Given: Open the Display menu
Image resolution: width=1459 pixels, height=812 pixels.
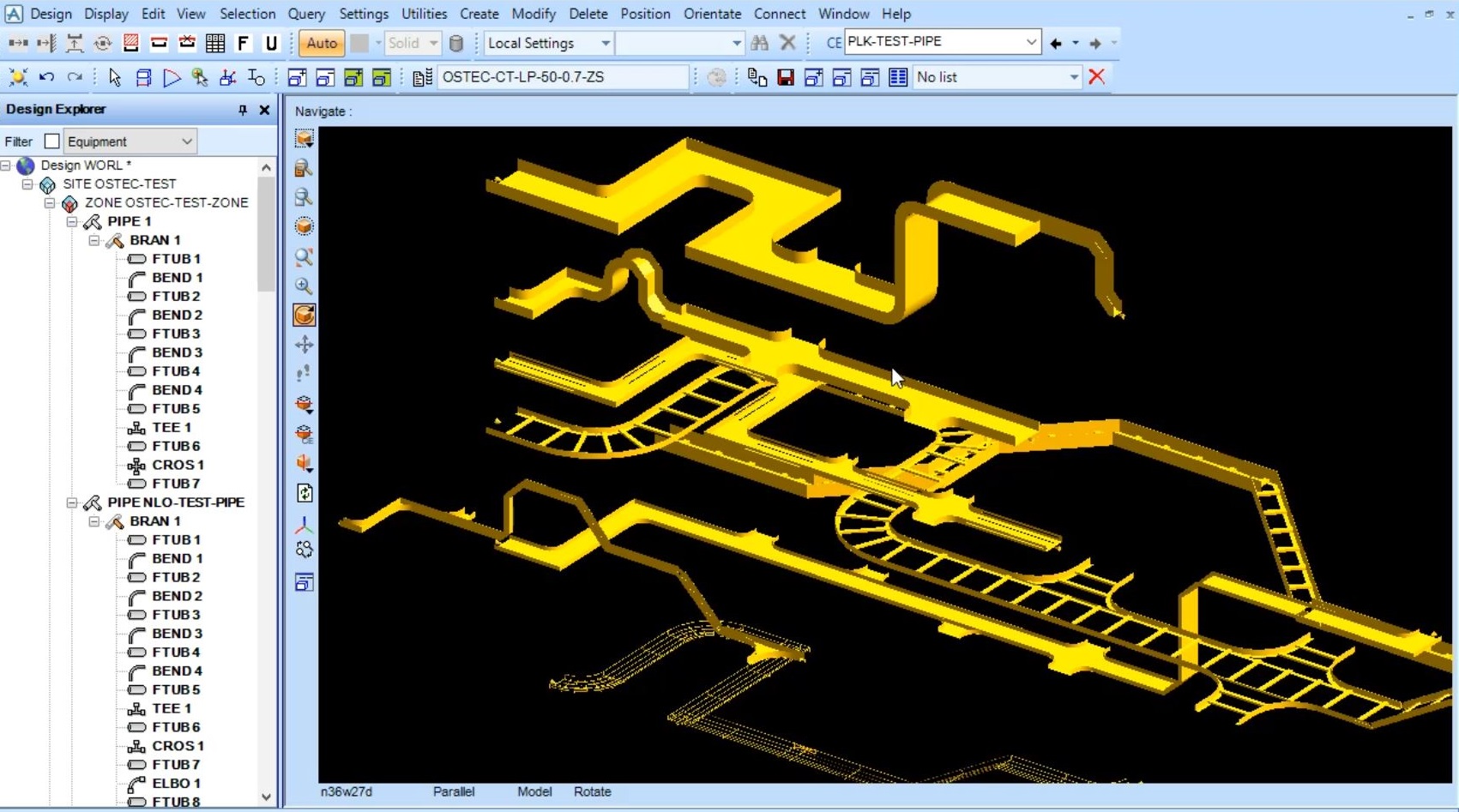Looking at the screenshot, I should click(x=106, y=14).
